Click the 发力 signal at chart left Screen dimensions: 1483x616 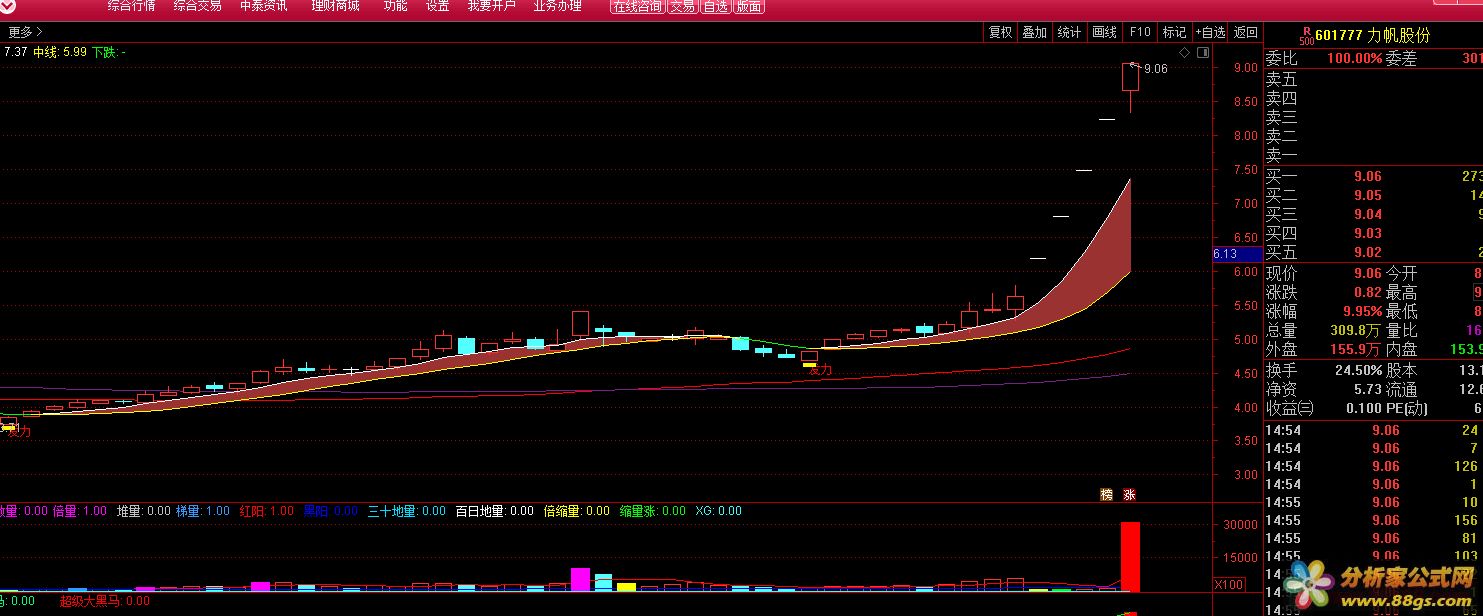(18, 432)
